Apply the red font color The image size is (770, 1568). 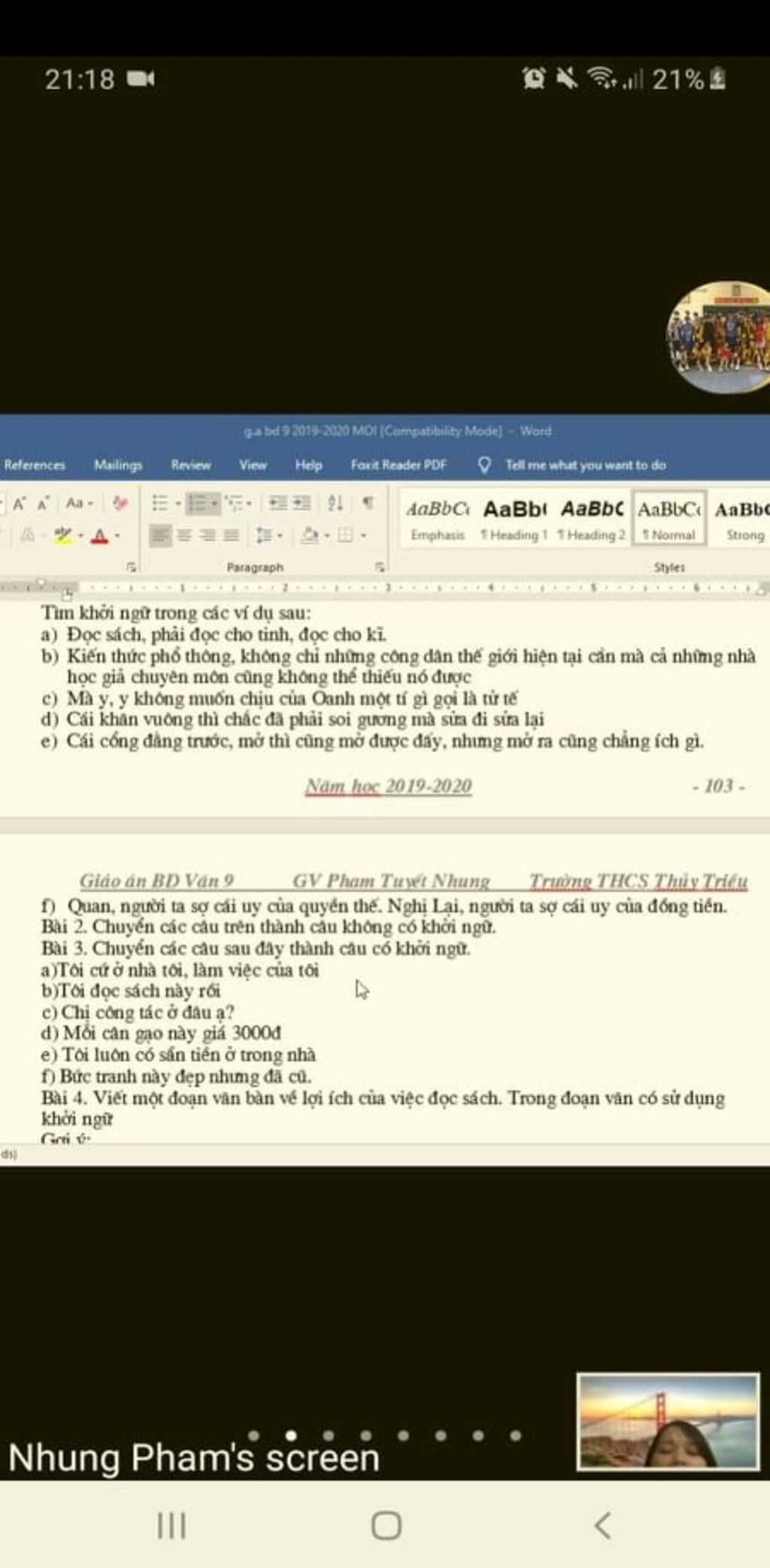click(x=99, y=536)
